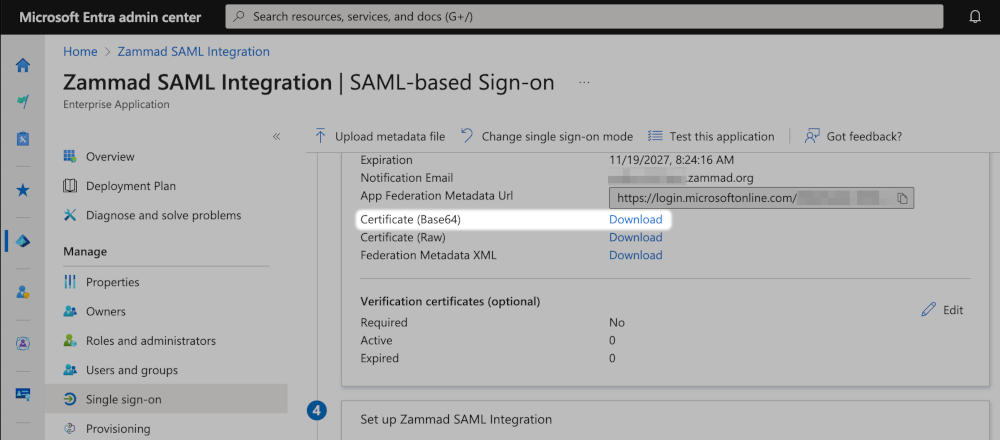Download the Federation Metadata XML
This screenshot has width=1000, height=440.
tap(635, 255)
